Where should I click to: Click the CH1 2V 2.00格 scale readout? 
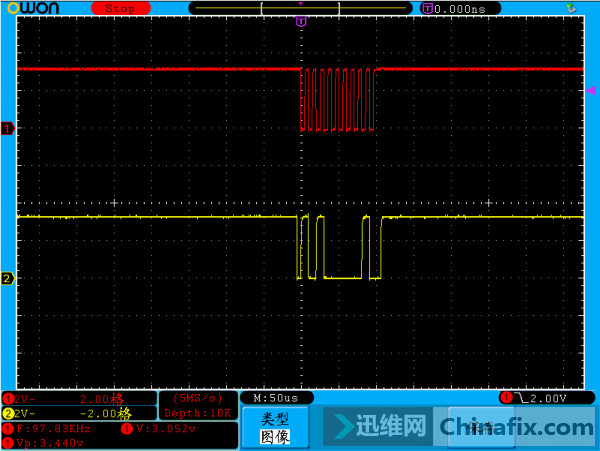click(80, 398)
